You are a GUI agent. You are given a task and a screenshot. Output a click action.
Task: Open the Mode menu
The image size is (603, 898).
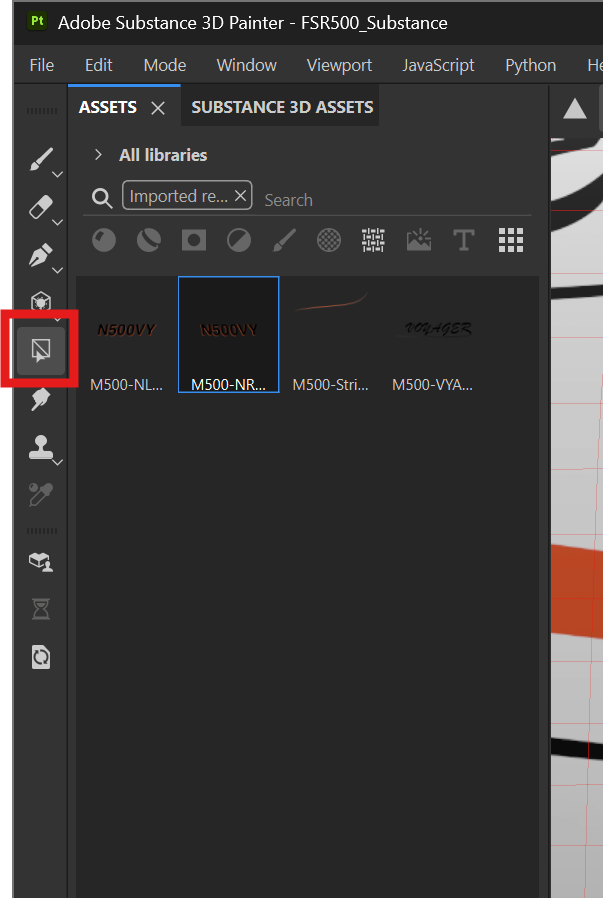(165, 65)
